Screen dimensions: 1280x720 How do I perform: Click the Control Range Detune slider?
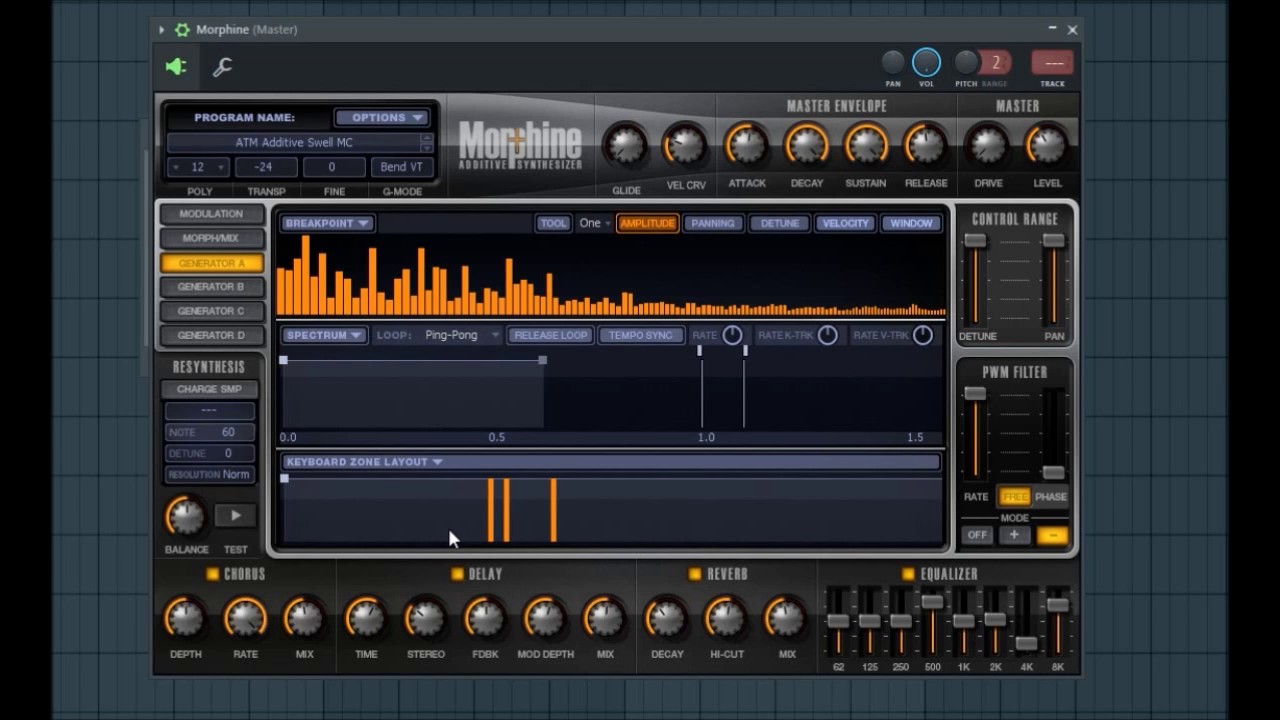pyautogui.click(x=975, y=241)
